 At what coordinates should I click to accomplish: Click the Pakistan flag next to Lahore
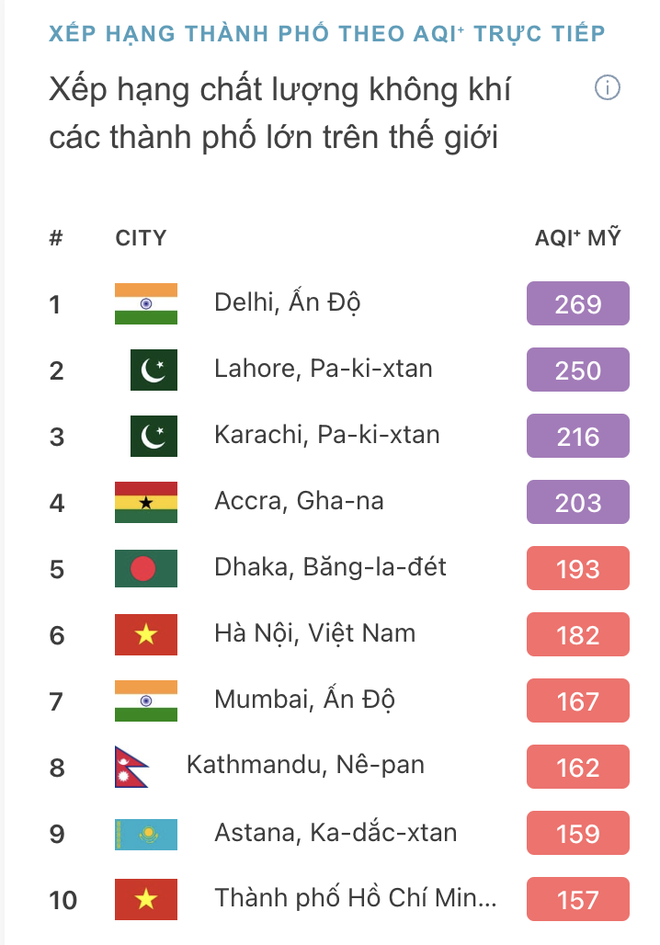tap(154, 370)
